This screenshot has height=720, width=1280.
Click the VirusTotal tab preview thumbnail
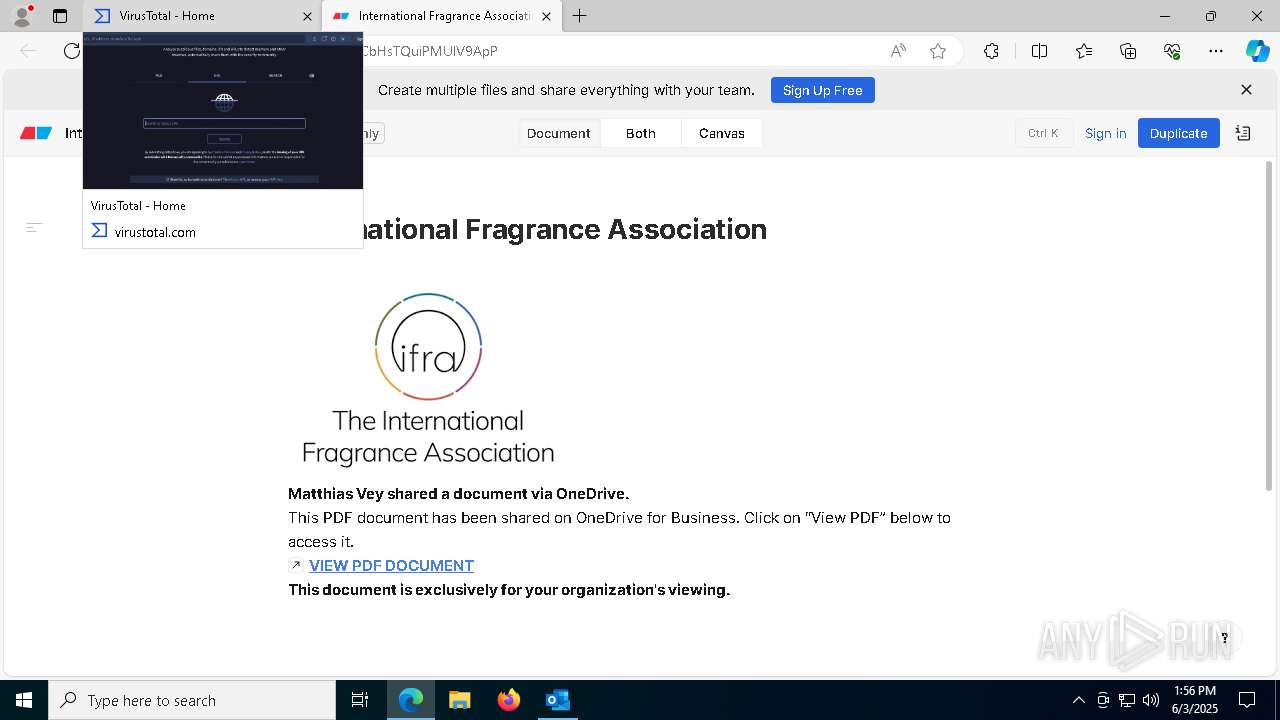pyautogui.click(x=223, y=111)
